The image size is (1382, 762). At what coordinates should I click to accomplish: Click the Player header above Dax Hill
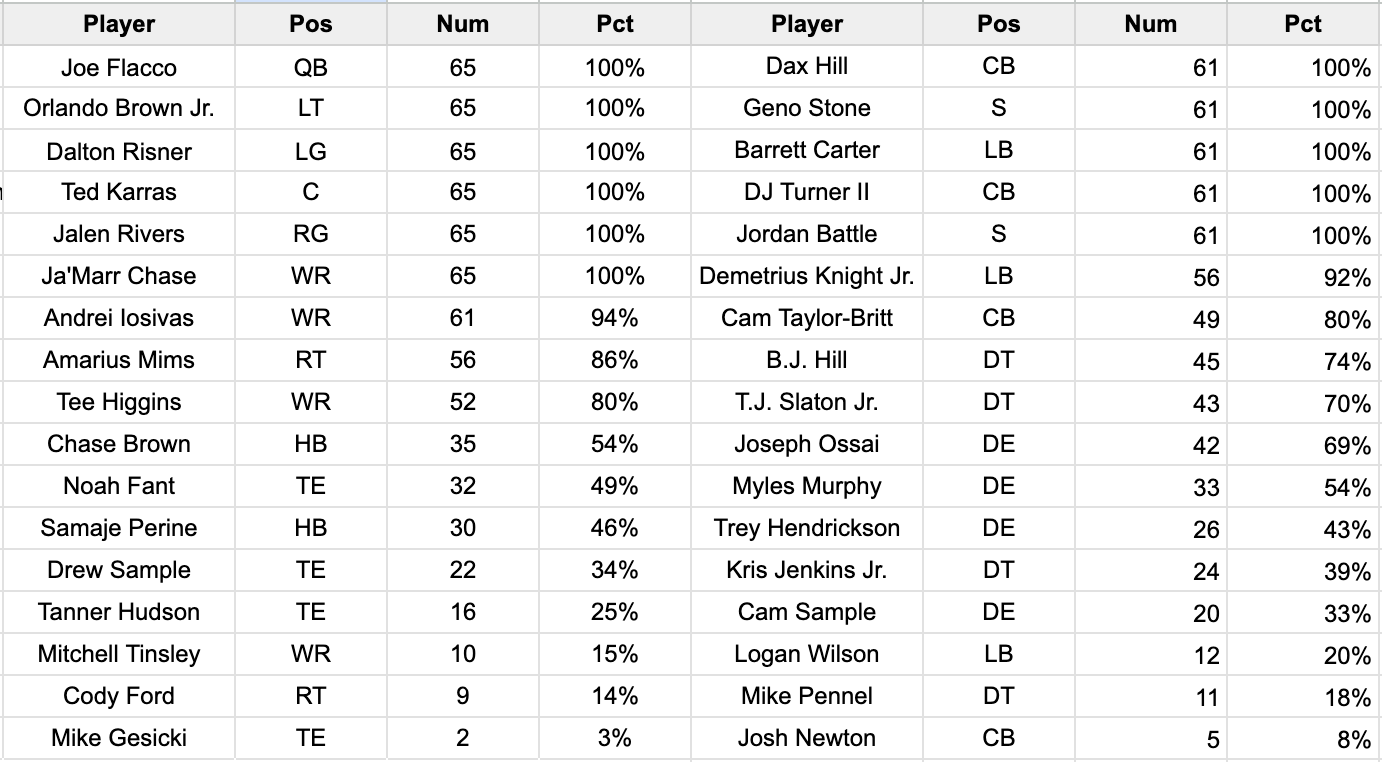806,24
